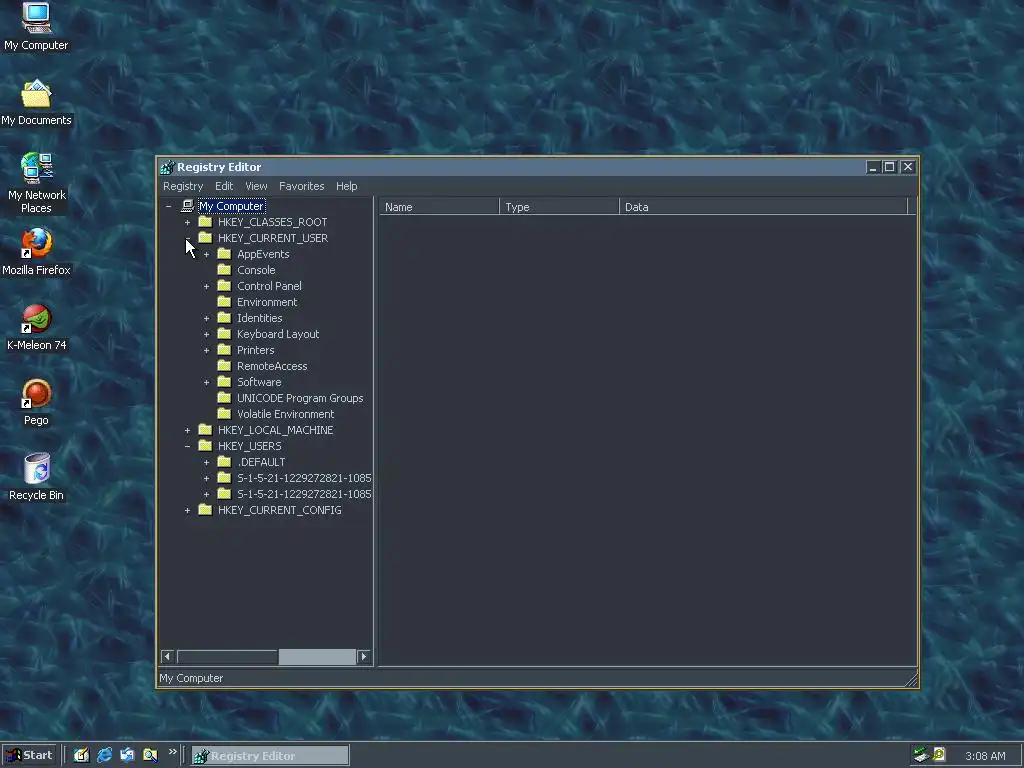Click the Data column header
1024x768 pixels.
click(763, 207)
